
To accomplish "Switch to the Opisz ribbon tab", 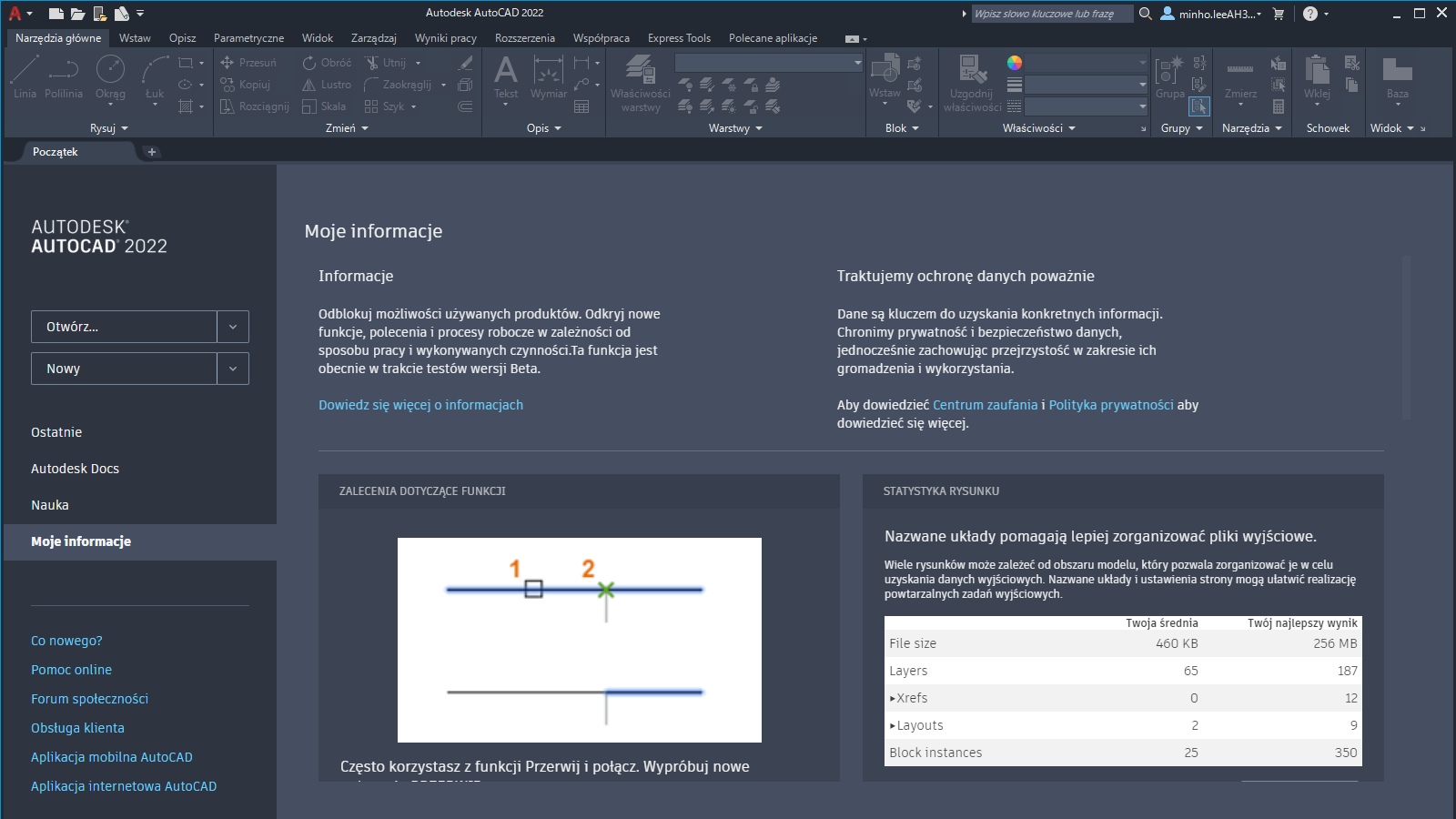I will 182,38.
